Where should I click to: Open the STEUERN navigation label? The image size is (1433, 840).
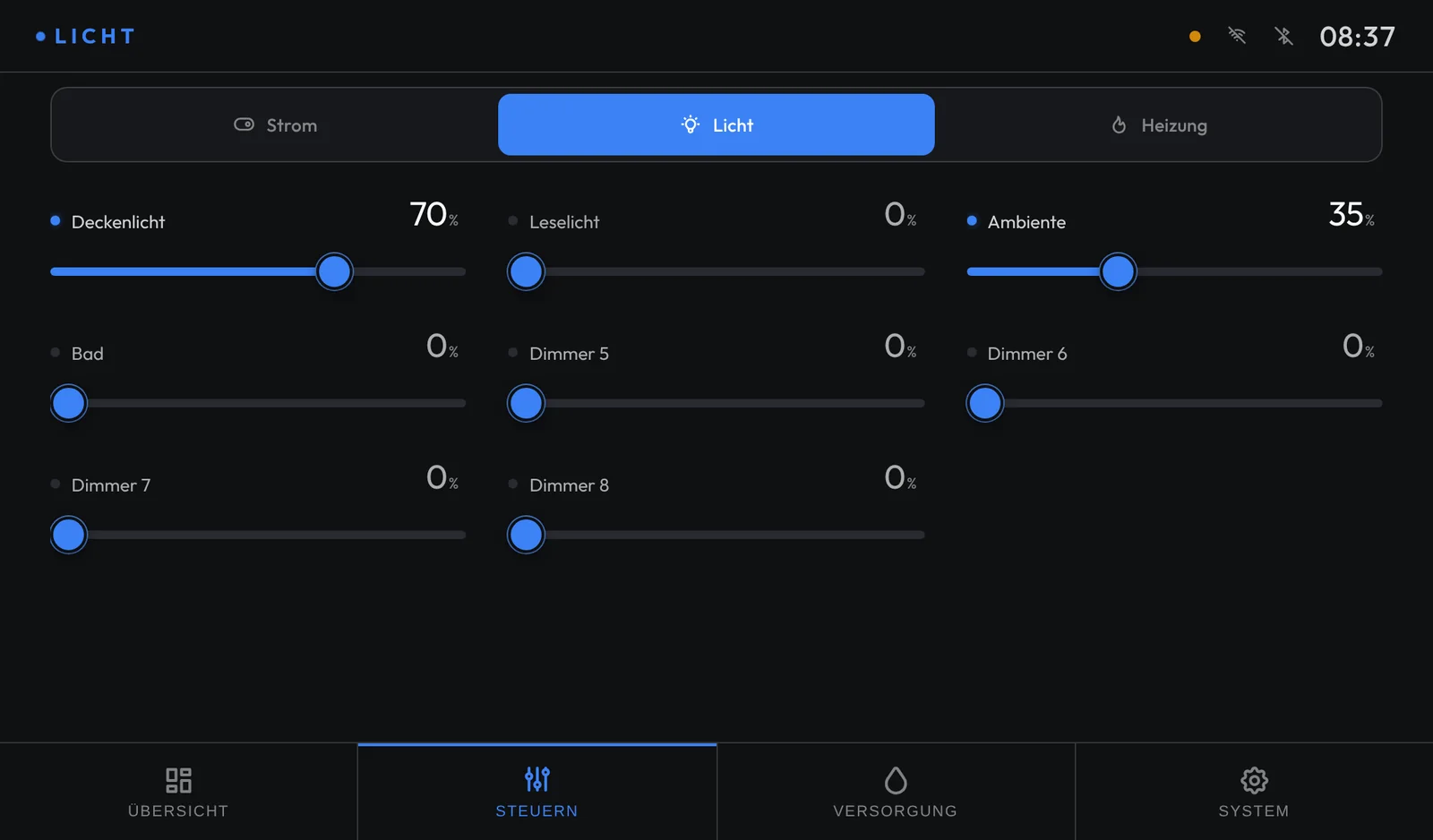pyautogui.click(x=536, y=810)
